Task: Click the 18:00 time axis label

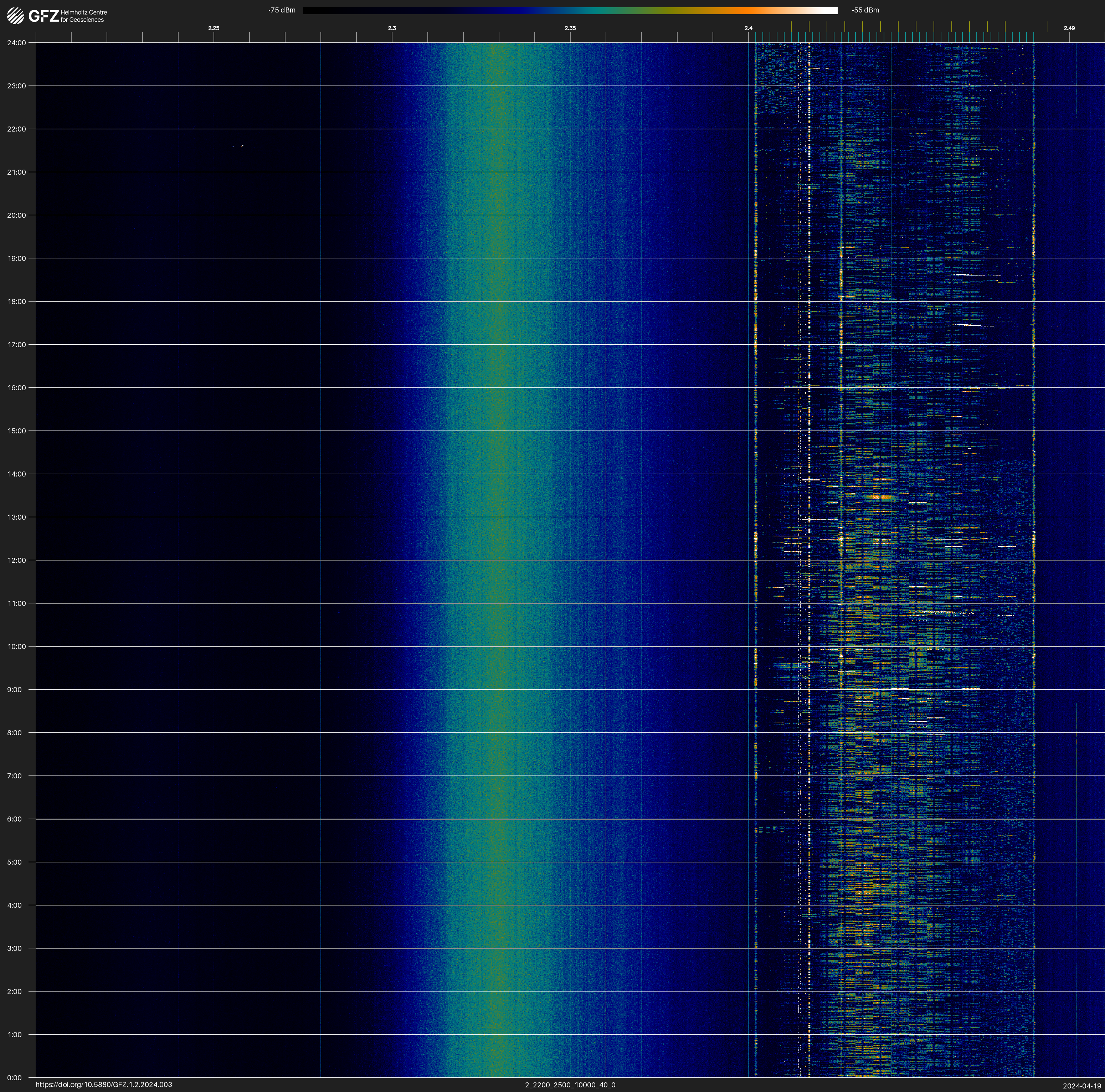Action: click(17, 301)
